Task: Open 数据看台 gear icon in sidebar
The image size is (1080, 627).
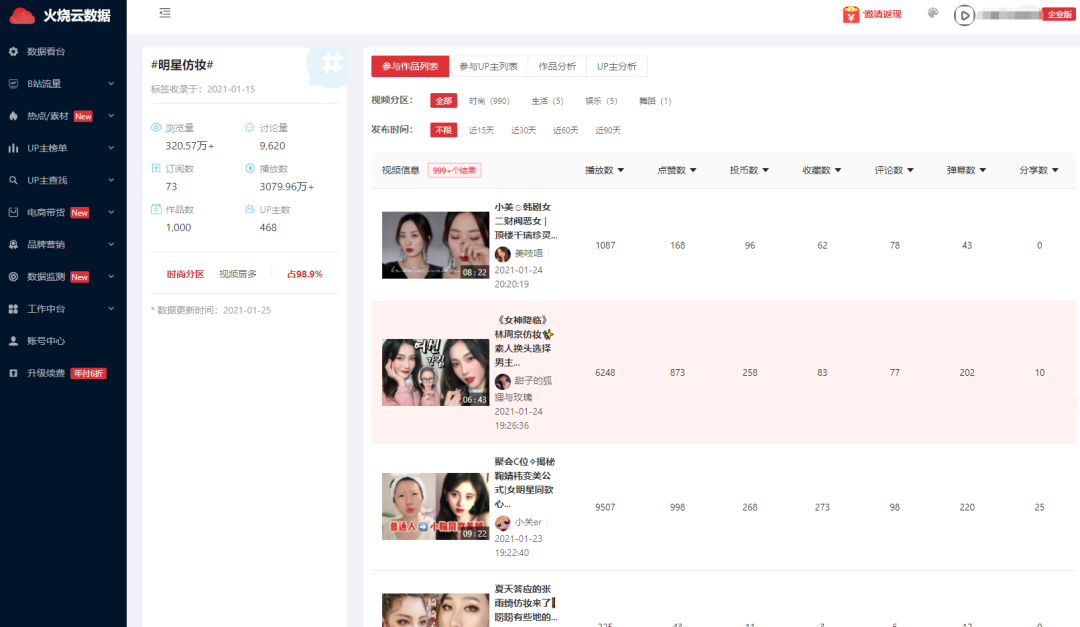Action: click(x=13, y=52)
